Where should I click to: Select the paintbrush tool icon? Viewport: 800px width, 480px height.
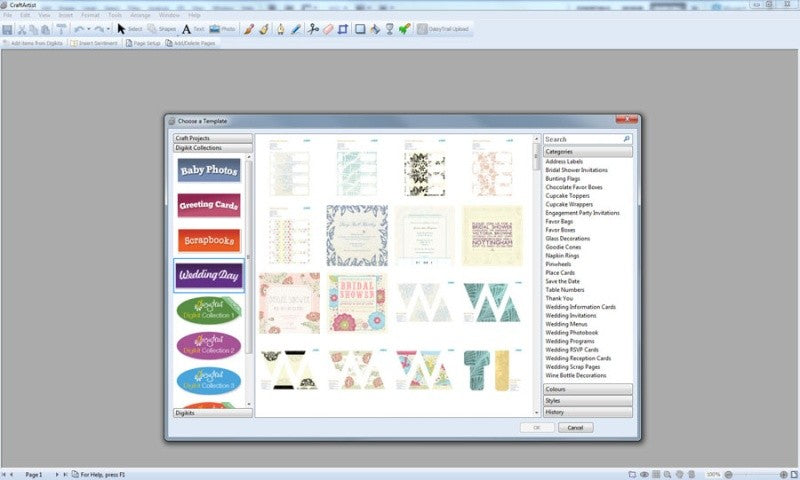pyautogui.click(x=248, y=29)
